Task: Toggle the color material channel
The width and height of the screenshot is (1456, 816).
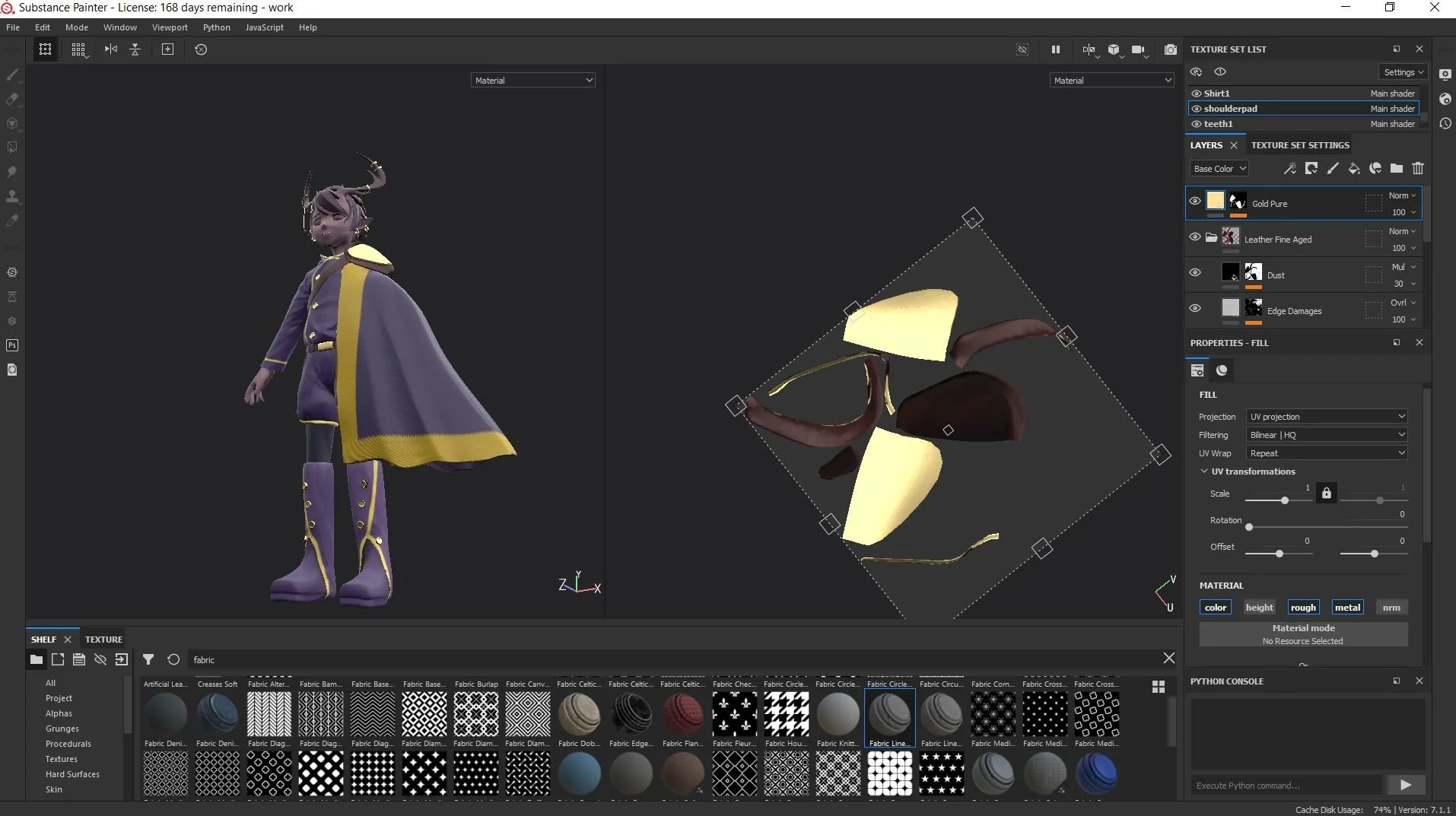Action: click(1215, 608)
